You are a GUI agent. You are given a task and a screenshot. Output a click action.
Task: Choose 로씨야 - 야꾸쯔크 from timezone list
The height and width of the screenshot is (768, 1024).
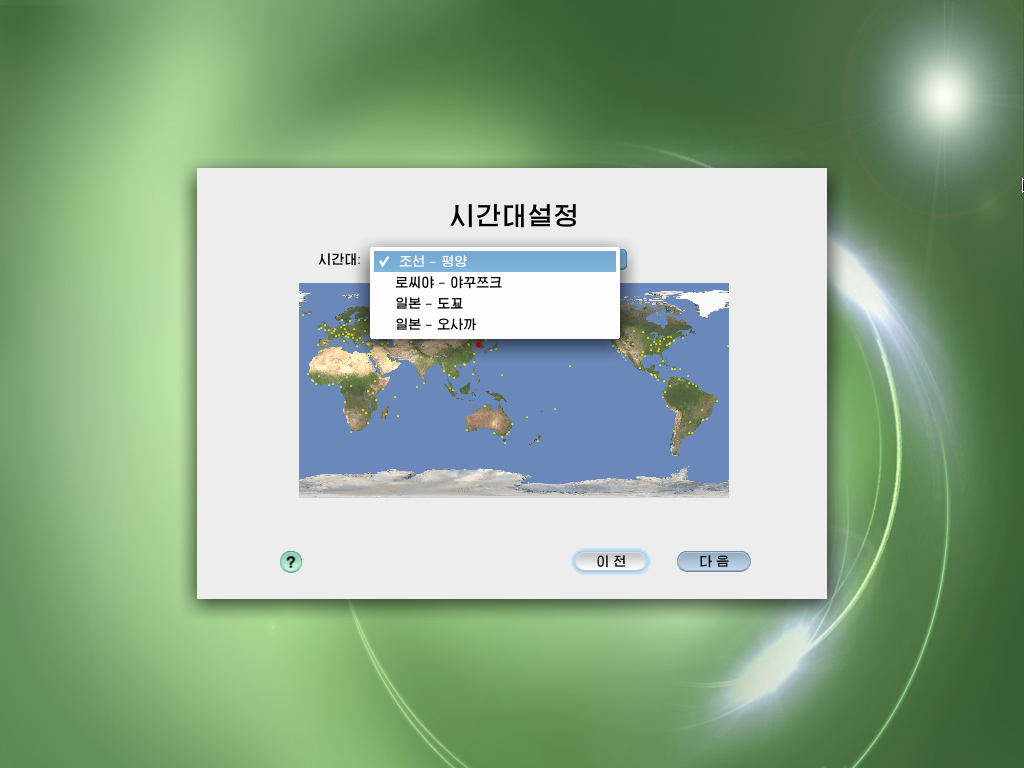pos(494,282)
